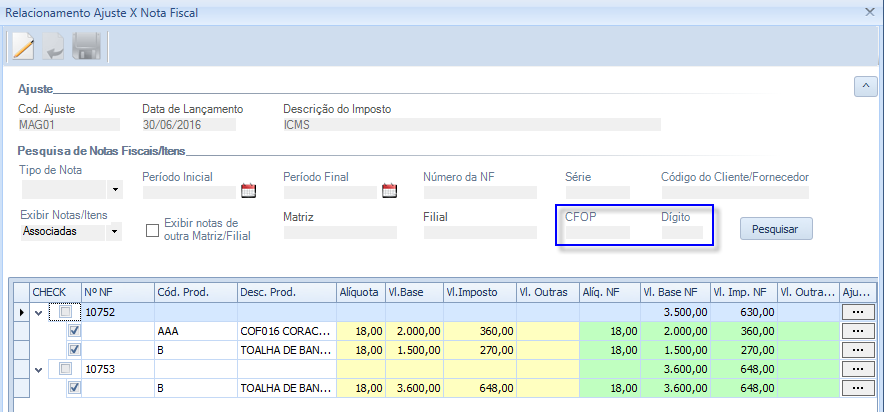Check the box for NF 10752
The height and width of the screenshot is (412, 884).
point(66,312)
